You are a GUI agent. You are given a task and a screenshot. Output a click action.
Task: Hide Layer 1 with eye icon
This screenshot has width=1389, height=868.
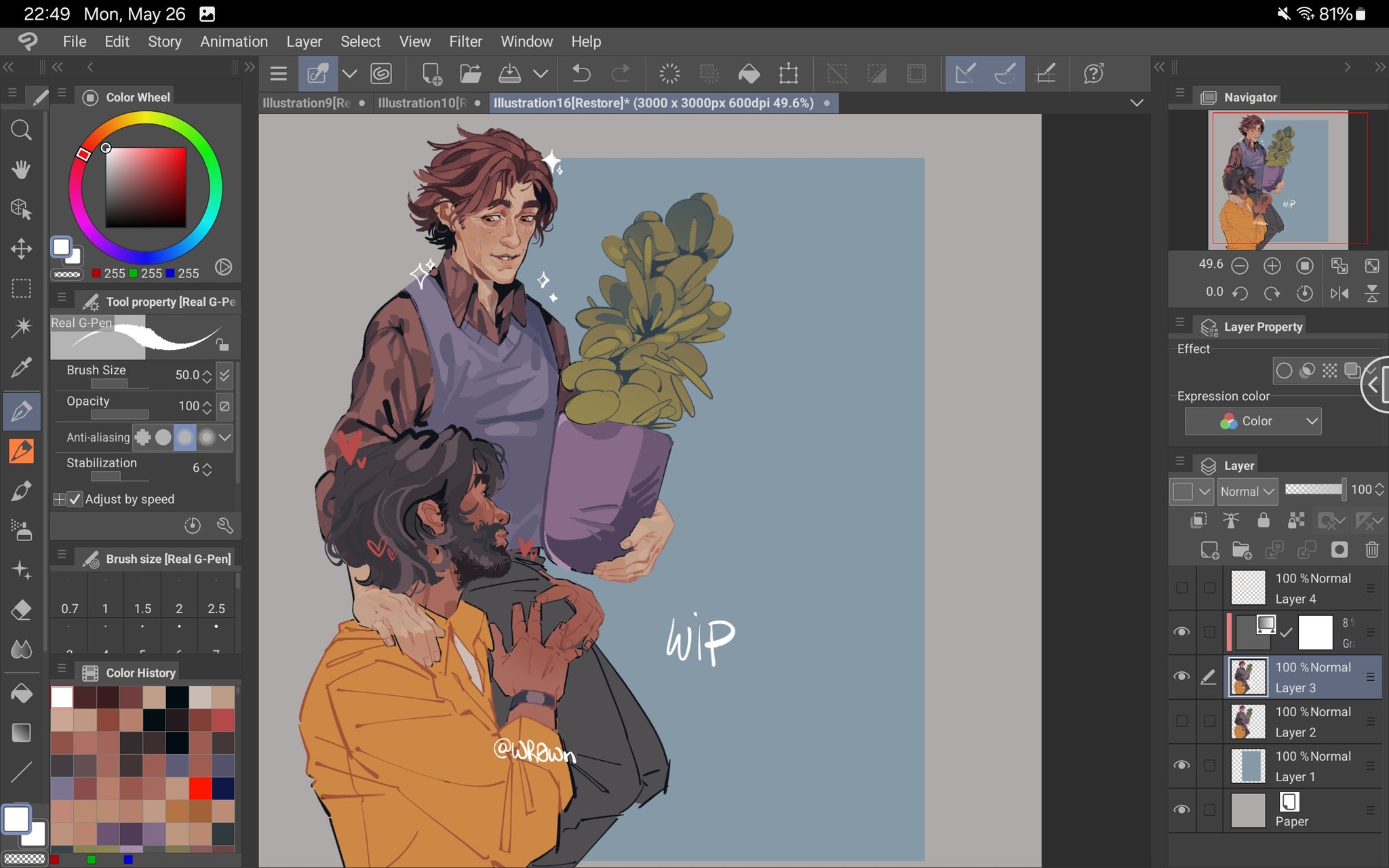tap(1181, 765)
